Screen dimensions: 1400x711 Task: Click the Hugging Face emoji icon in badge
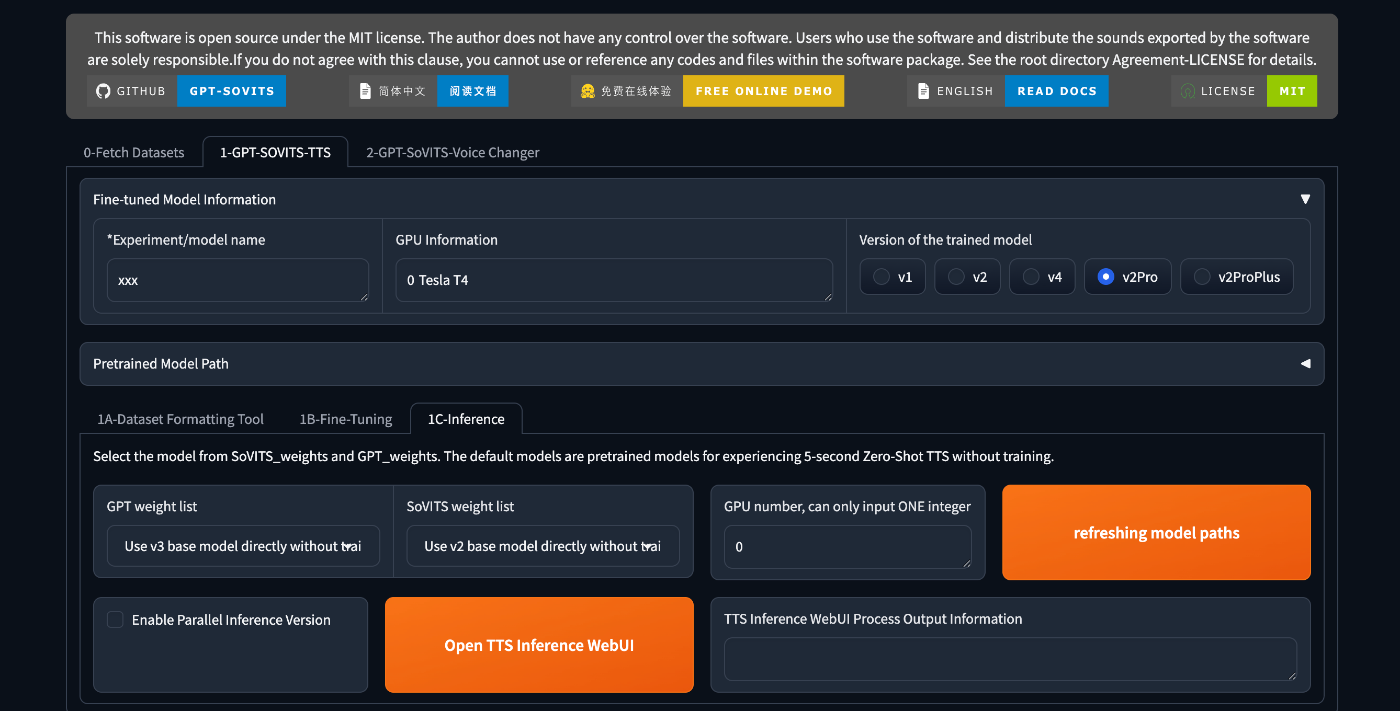click(x=588, y=91)
